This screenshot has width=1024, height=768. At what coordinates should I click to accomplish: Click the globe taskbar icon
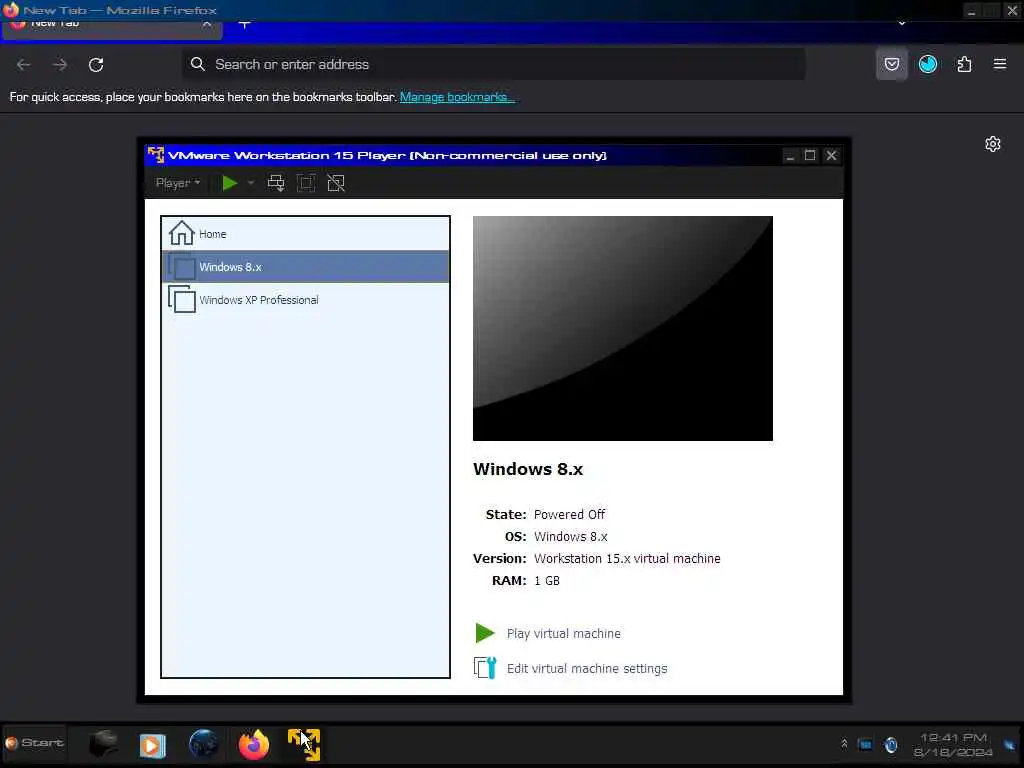203,744
